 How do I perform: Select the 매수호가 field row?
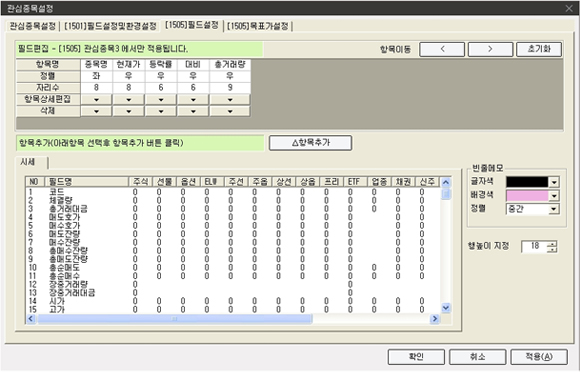233,226
